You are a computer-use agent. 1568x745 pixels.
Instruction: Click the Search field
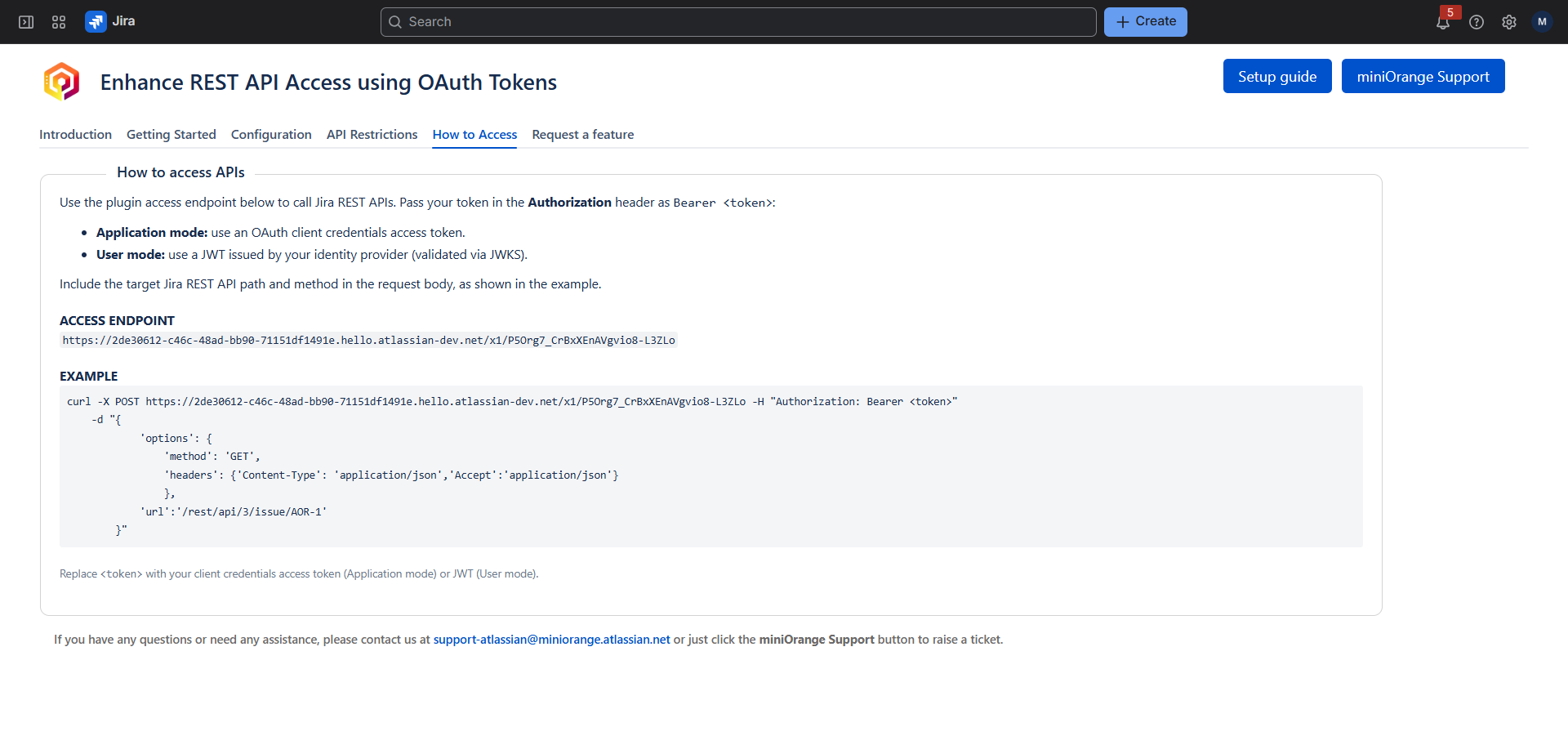pos(738,22)
